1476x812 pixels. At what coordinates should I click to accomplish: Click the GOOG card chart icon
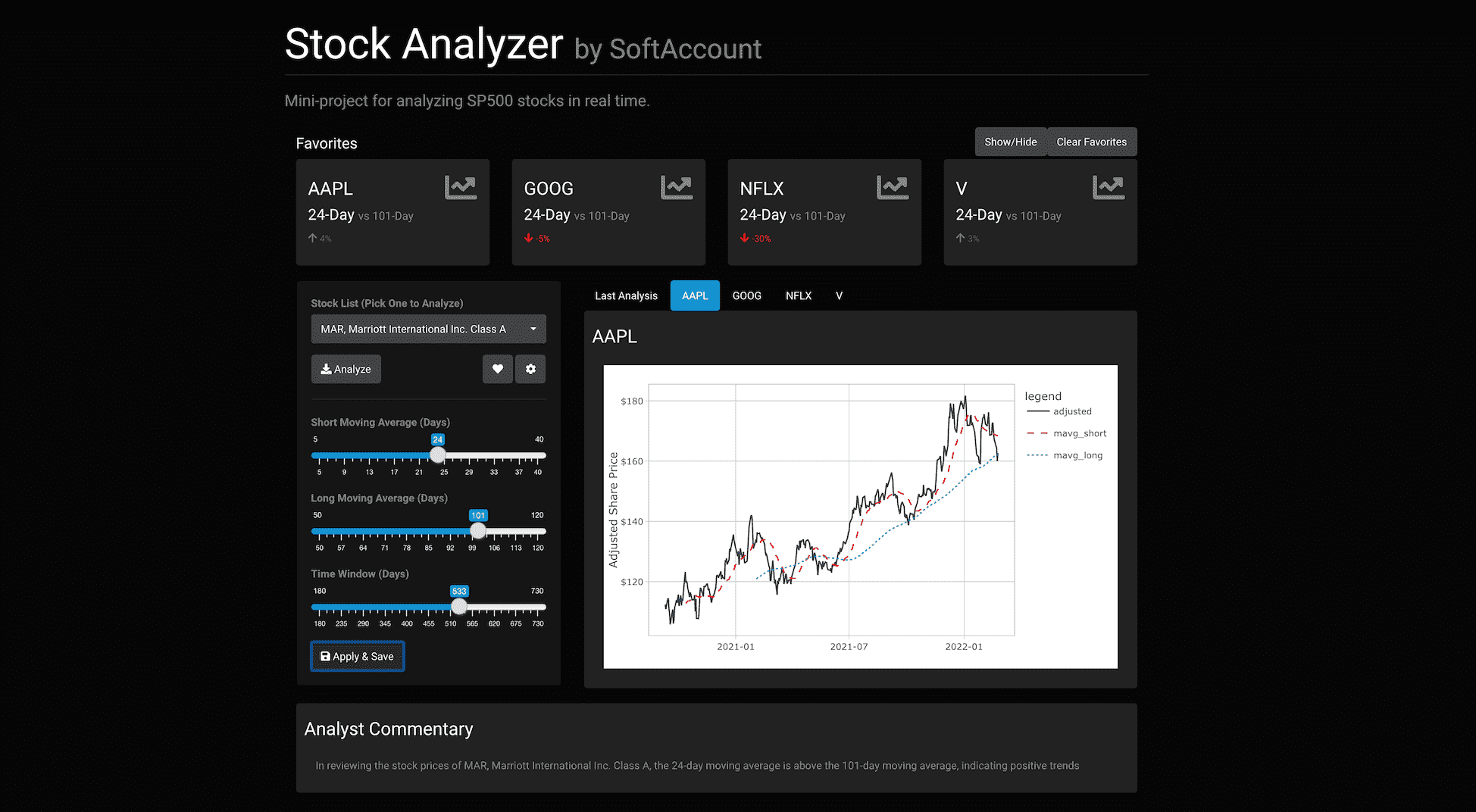tap(677, 187)
